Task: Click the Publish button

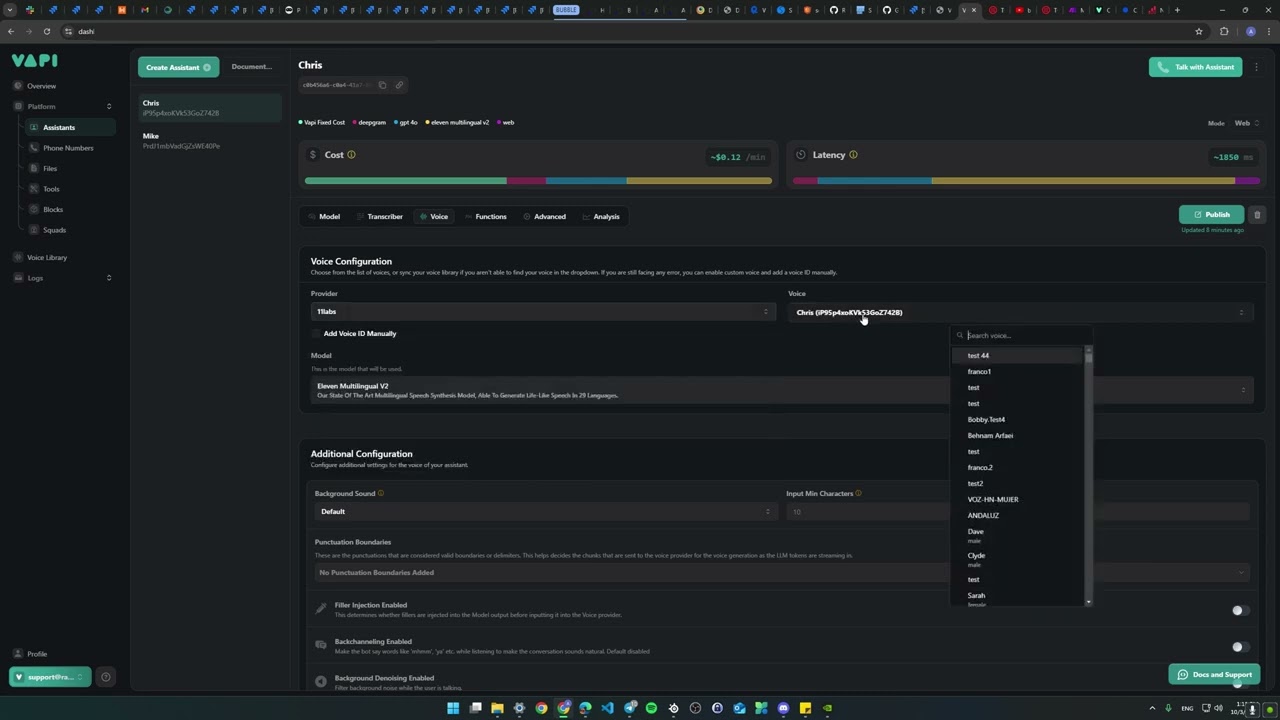Action: (x=1212, y=215)
